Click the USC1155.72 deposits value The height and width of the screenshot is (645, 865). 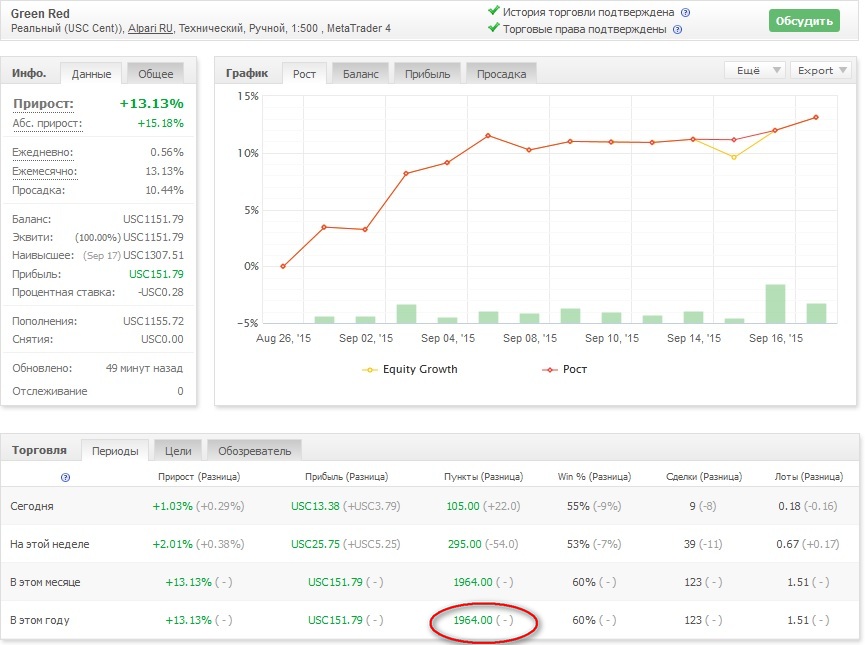coord(153,321)
